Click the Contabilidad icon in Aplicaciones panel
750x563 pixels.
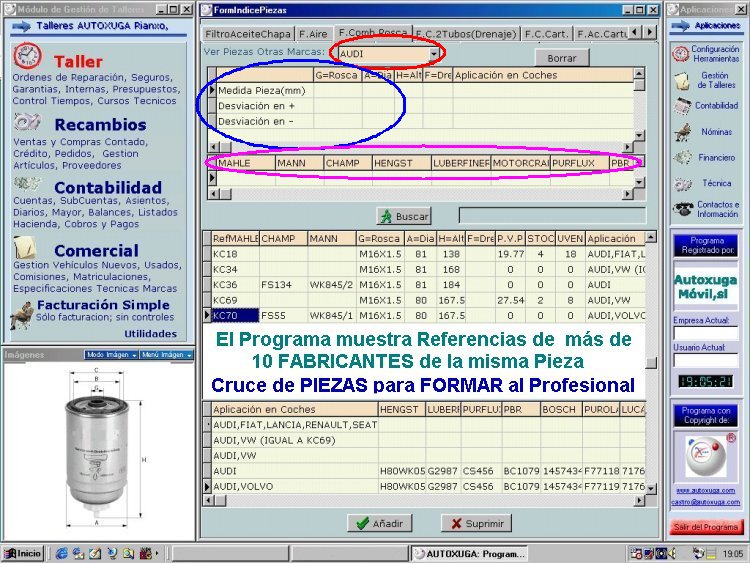pos(682,106)
